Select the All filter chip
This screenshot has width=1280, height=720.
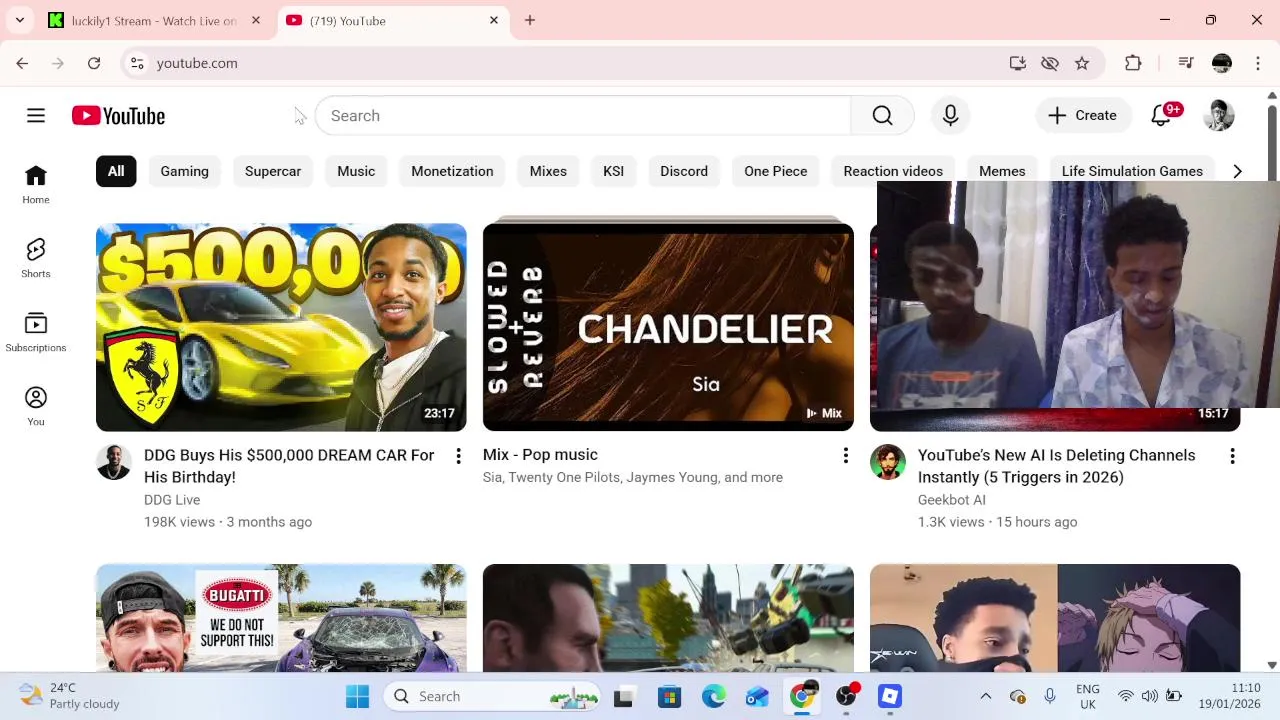coord(116,171)
